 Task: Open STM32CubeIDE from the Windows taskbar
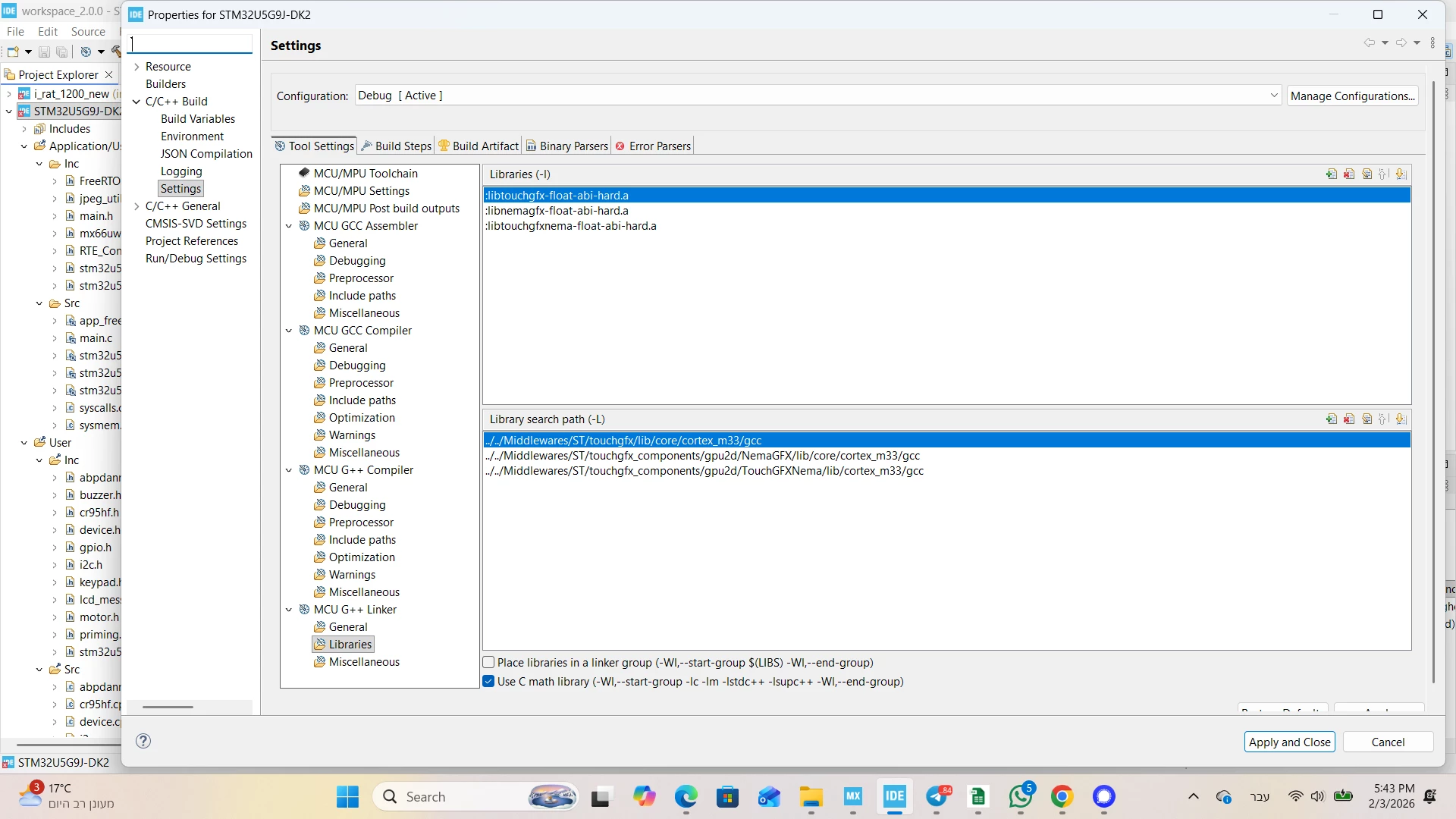[x=895, y=796]
